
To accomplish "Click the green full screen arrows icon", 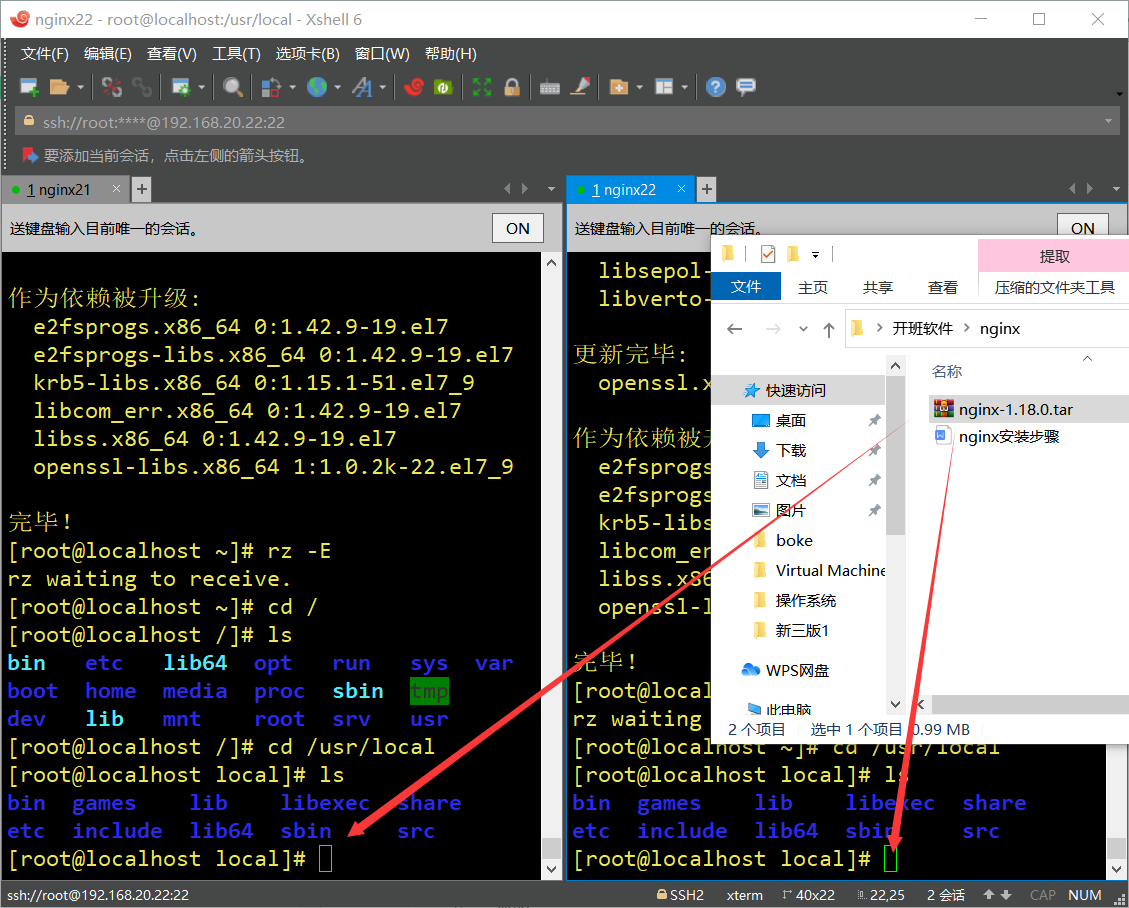I will click(x=482, y=87).
